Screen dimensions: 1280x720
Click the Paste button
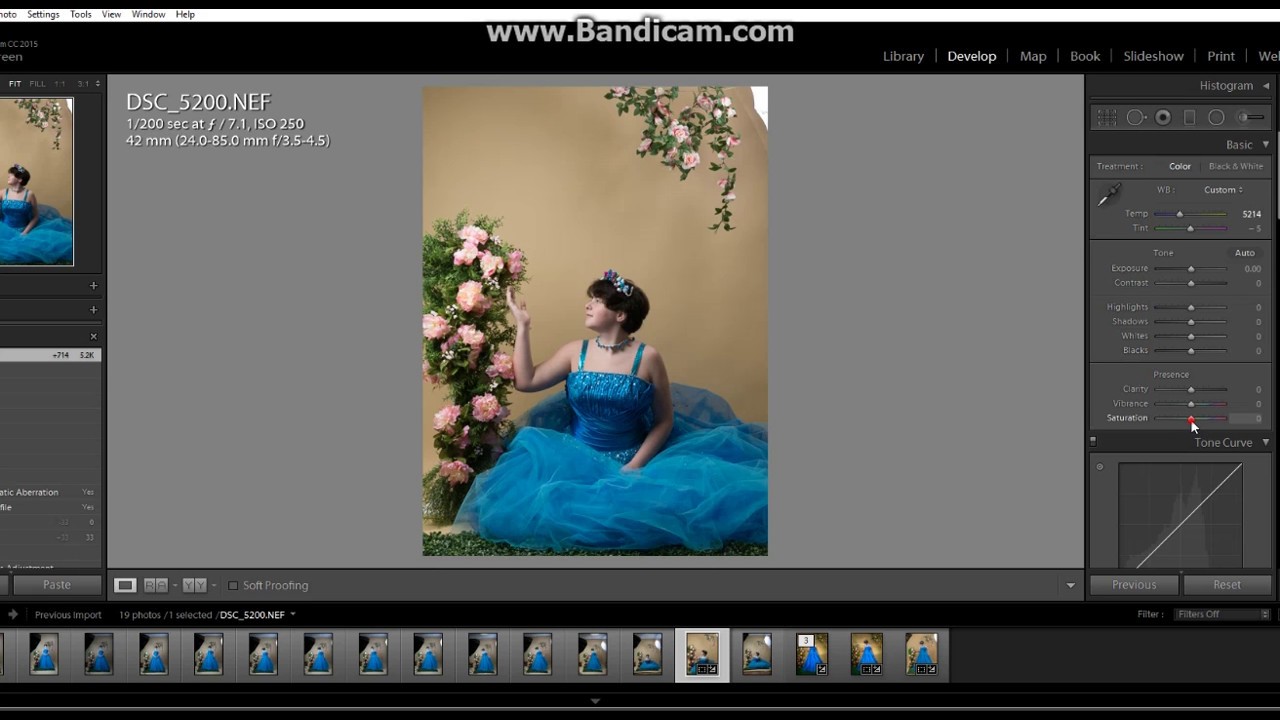(56, 585)
